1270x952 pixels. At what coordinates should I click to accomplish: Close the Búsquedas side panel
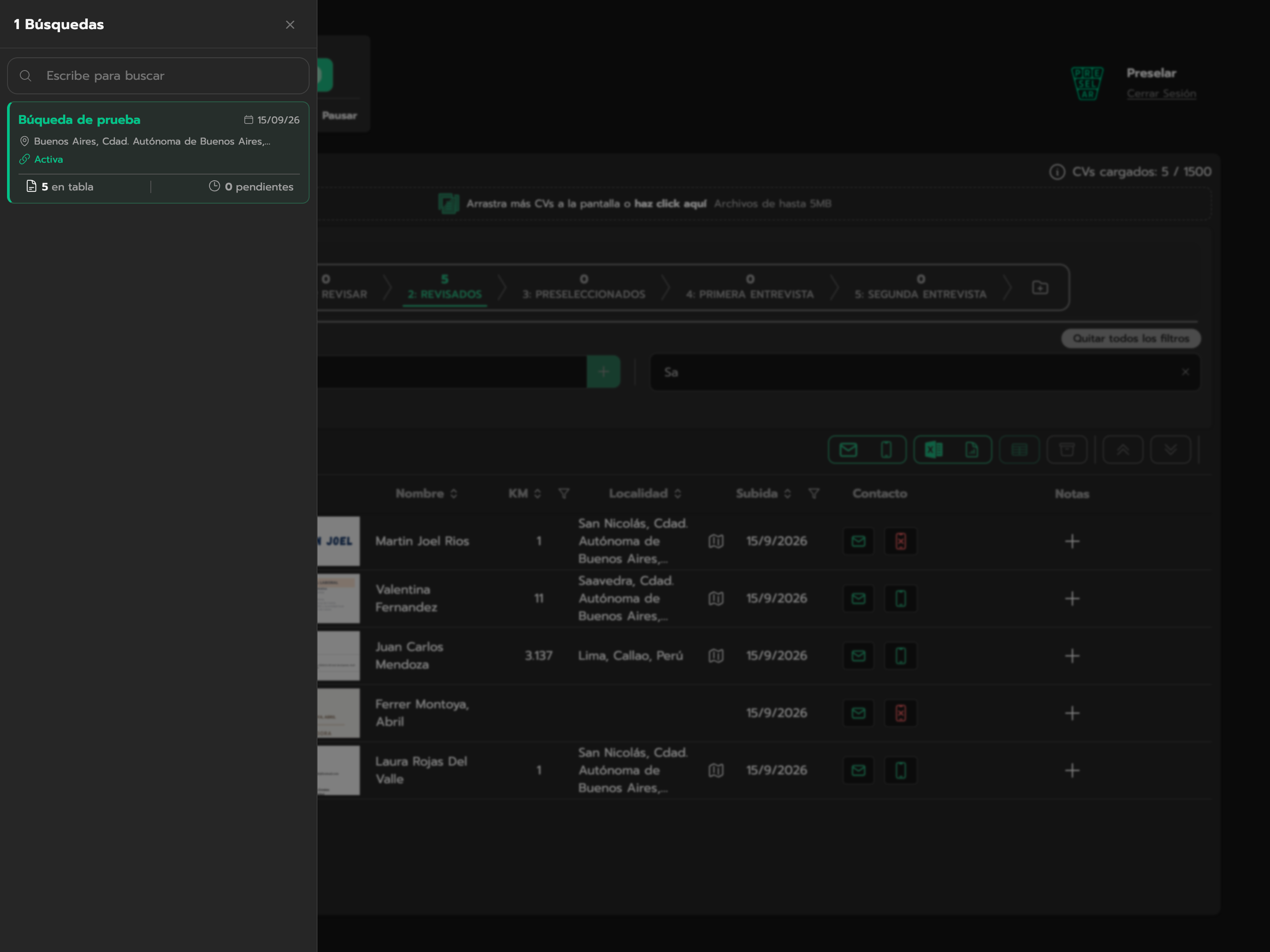tap(290, 25)
